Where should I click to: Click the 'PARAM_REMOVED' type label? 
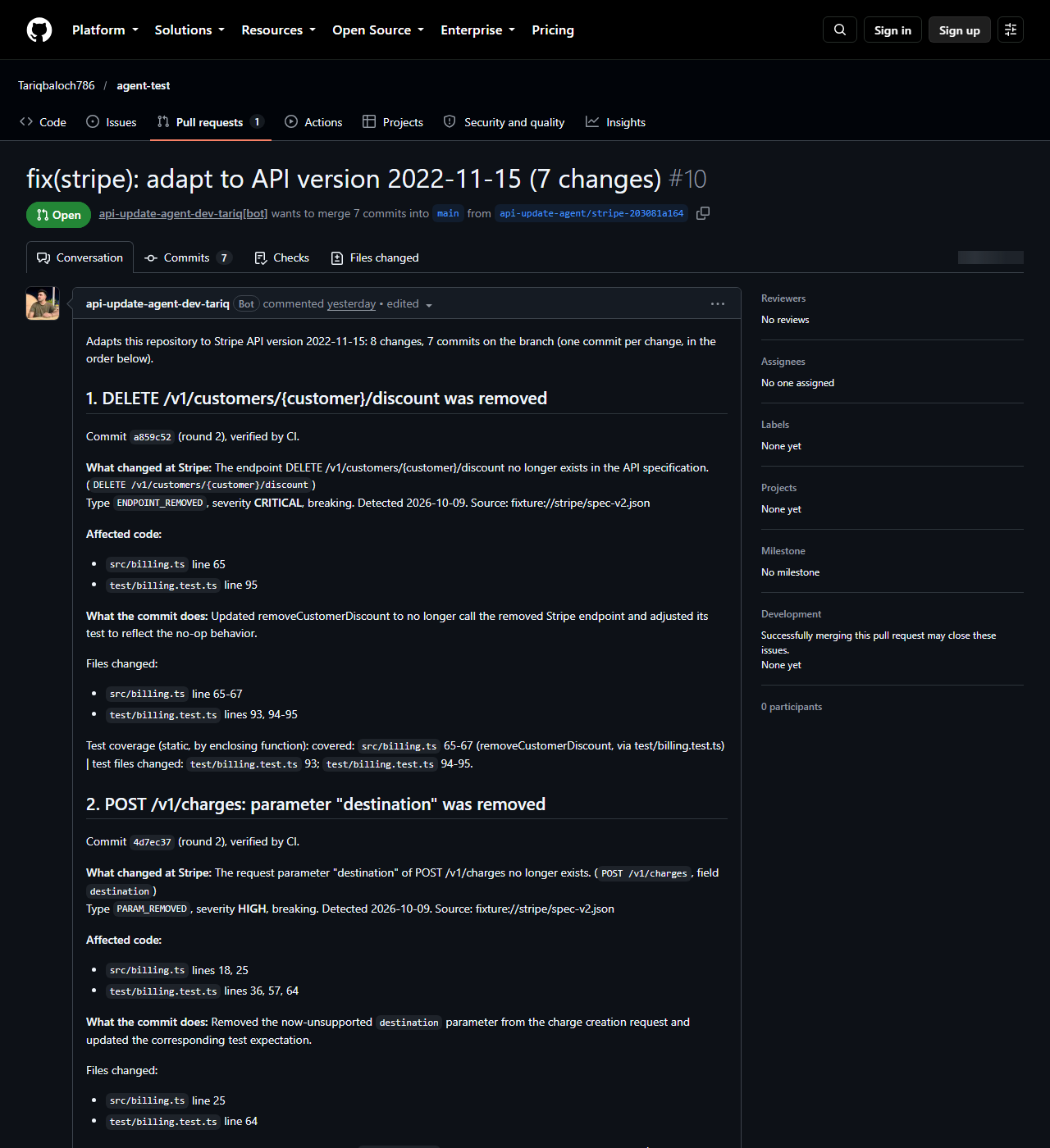152,909
